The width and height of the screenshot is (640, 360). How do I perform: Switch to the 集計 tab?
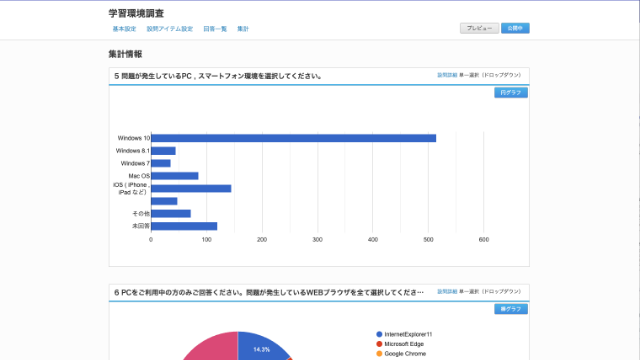(243, 29)
